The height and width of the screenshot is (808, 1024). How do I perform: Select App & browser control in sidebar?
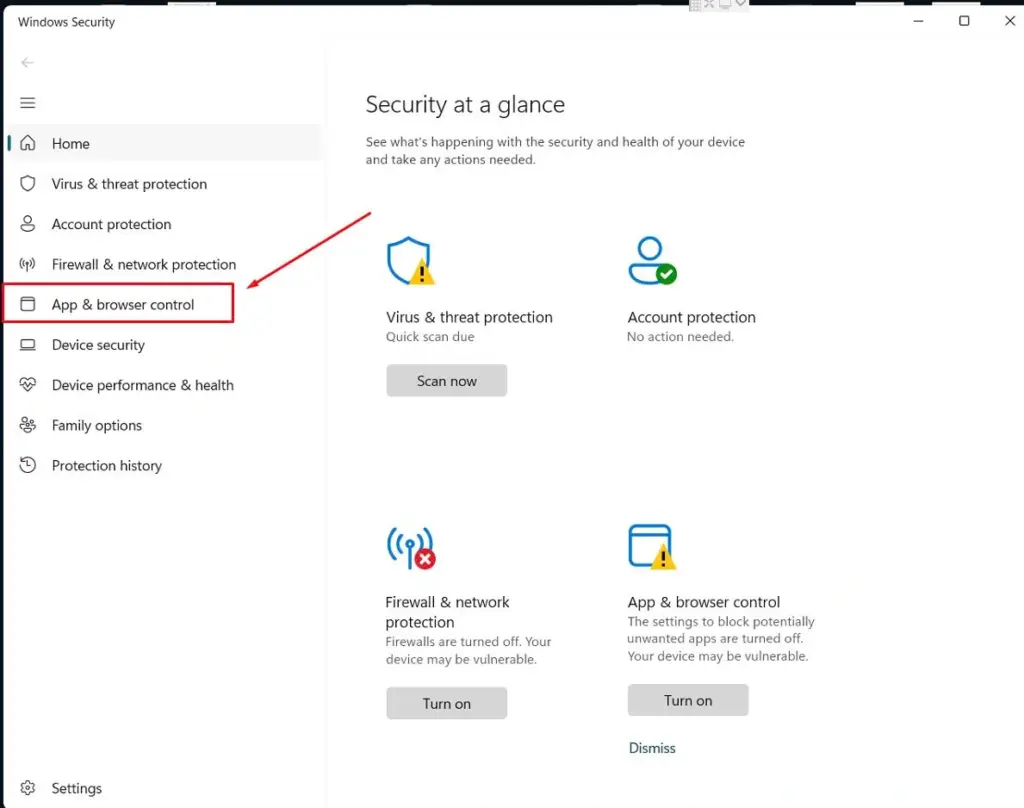[x=123, y=305]
